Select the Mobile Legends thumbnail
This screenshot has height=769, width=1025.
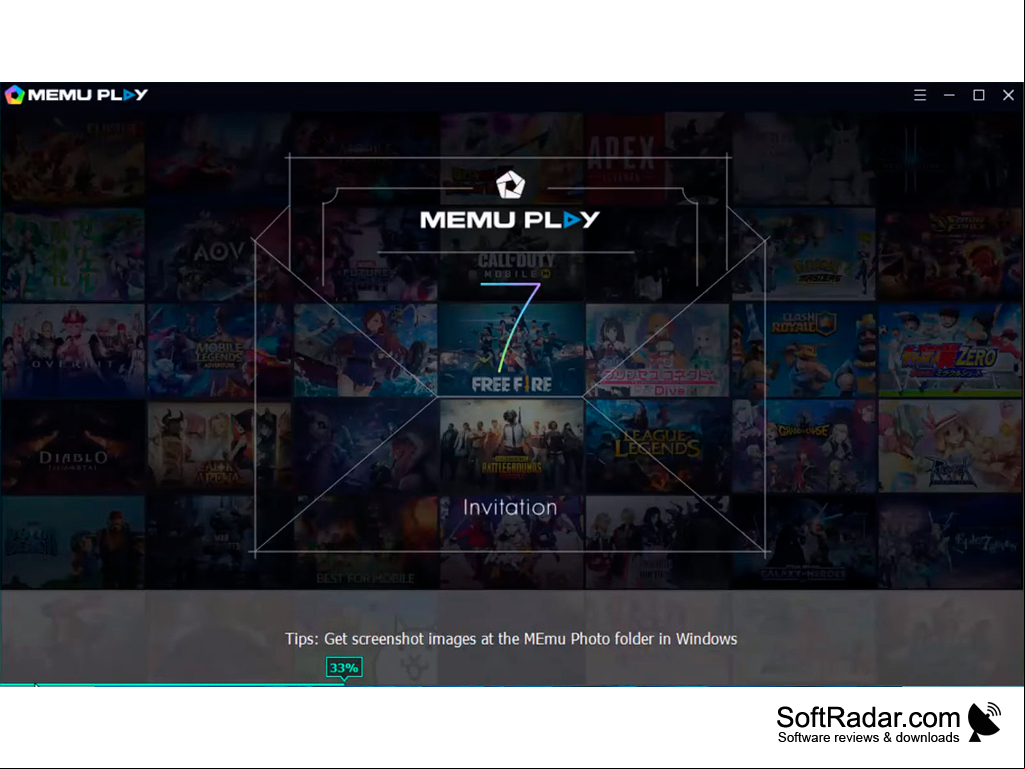click(219, 350)
